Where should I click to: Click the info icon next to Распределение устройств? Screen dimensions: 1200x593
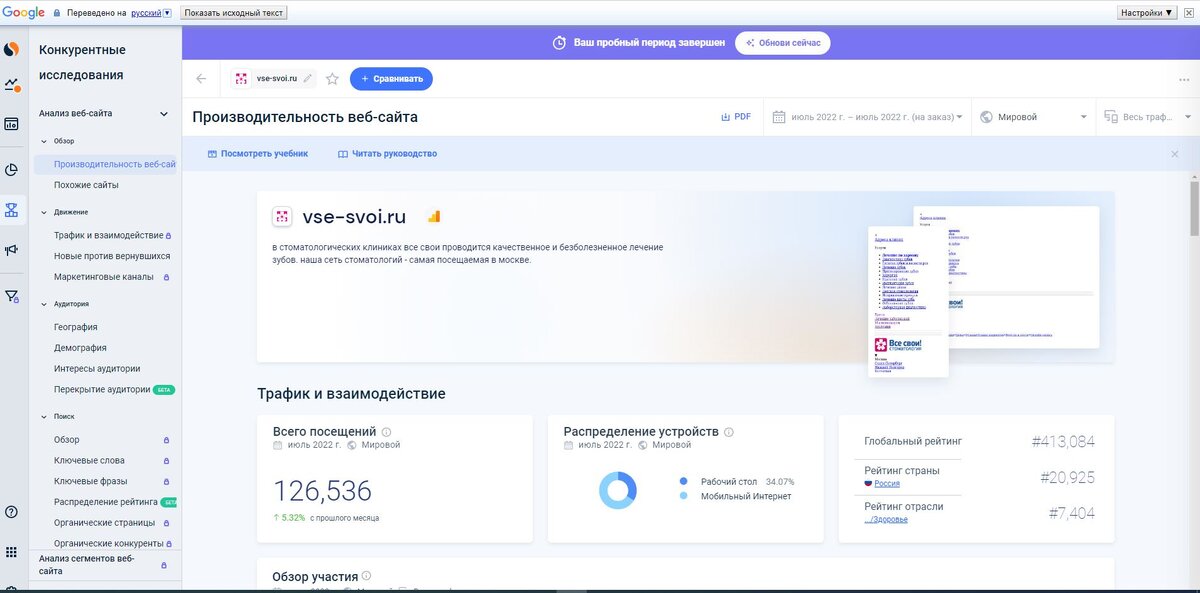click(728, 432)
